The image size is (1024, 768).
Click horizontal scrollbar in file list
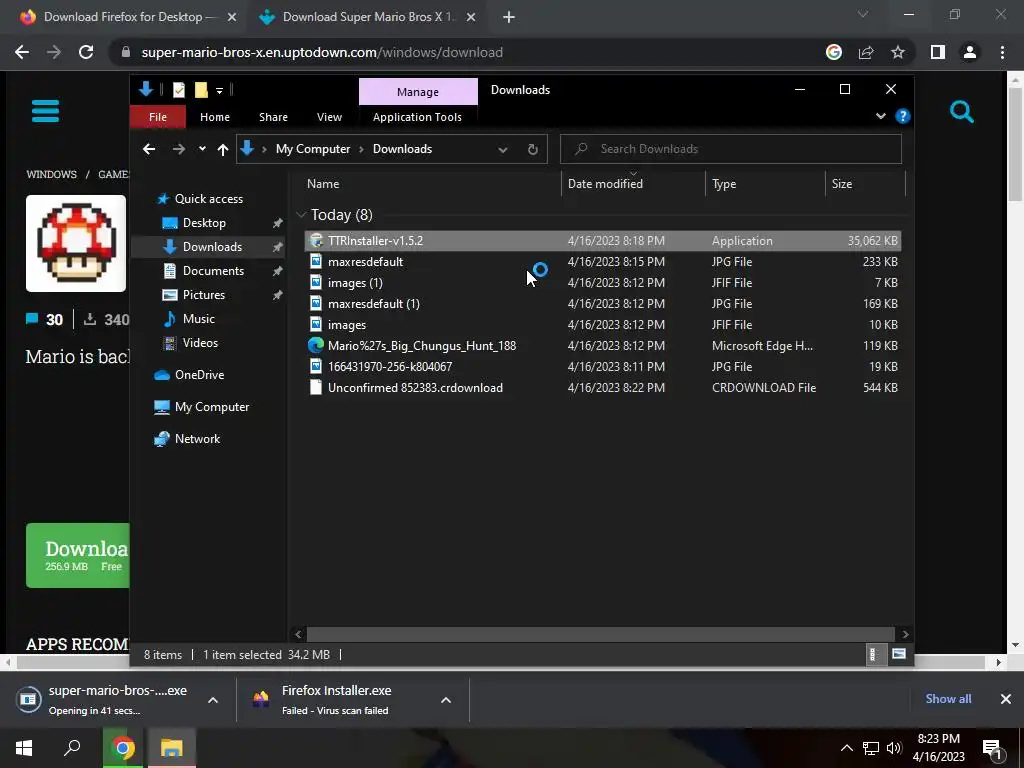tap(600, 634)
